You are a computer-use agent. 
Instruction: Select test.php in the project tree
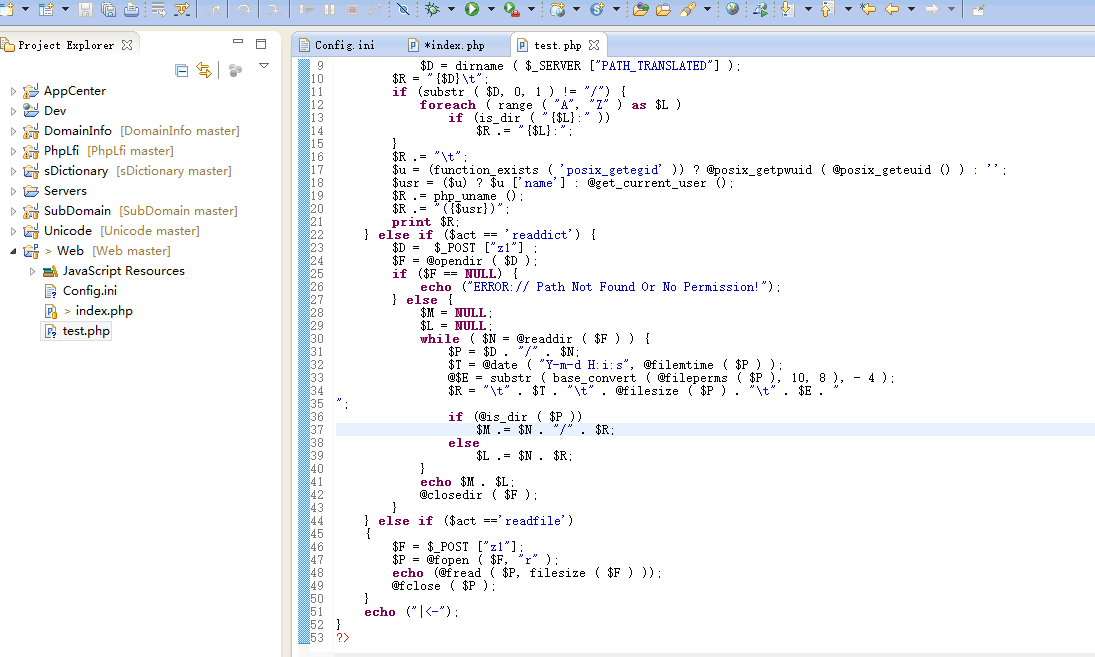coord(86,331)
